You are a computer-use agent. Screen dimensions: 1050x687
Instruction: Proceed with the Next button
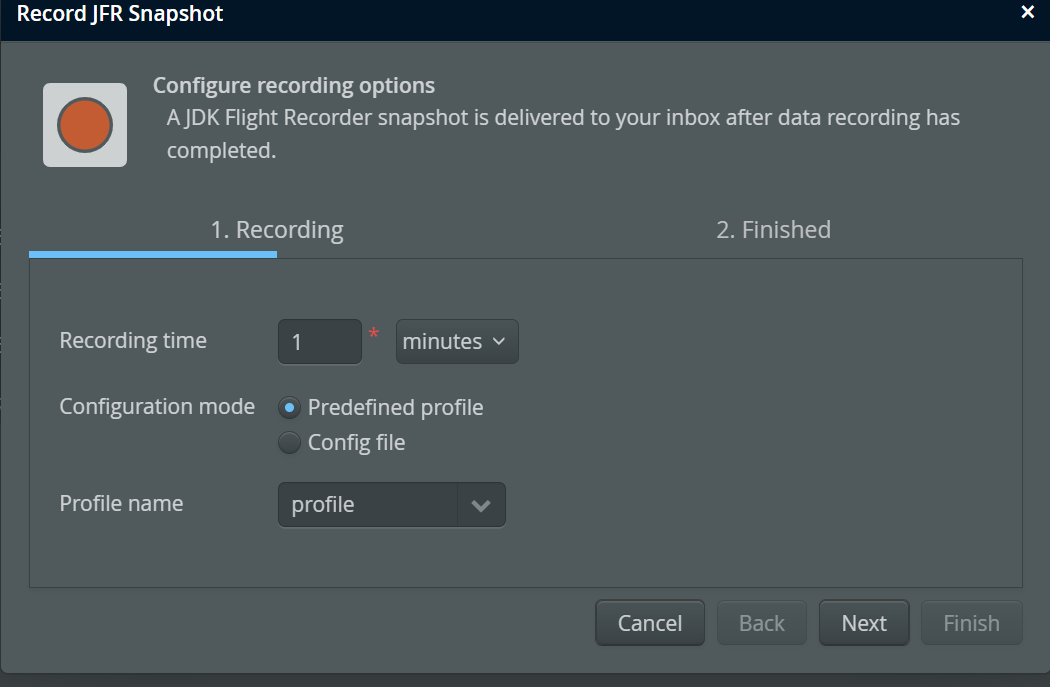point(864,623)
